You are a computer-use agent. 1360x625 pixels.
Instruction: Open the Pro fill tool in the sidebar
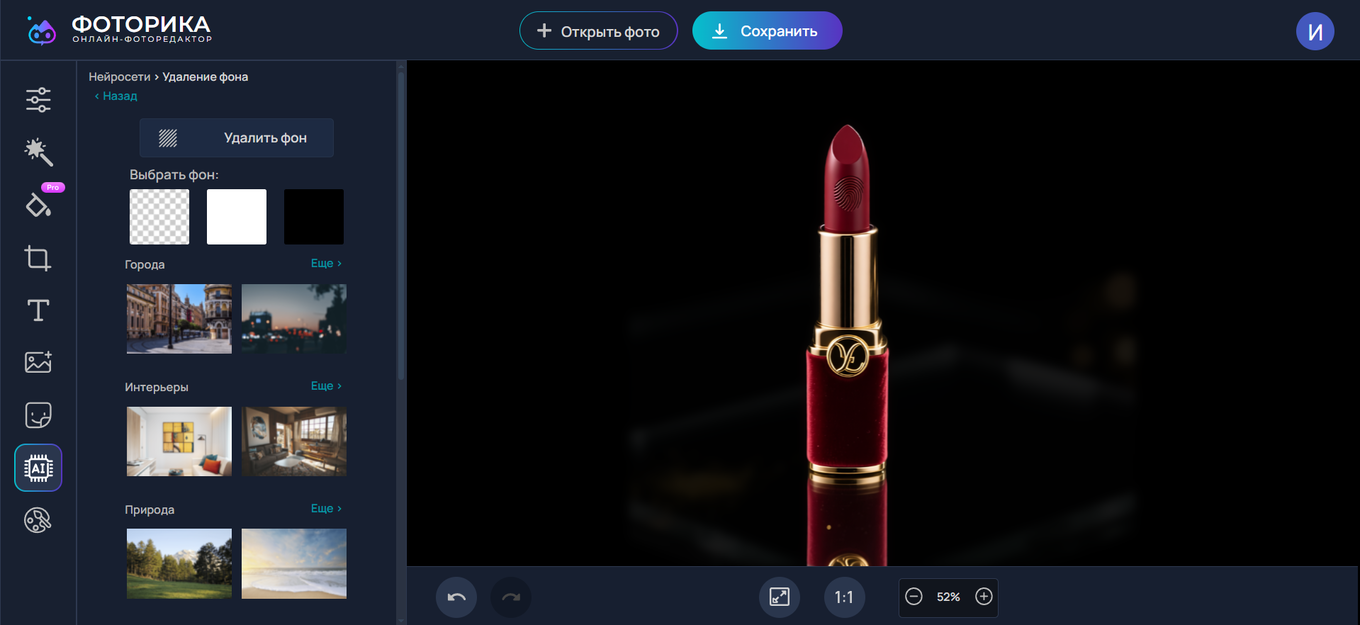[37, 205]
